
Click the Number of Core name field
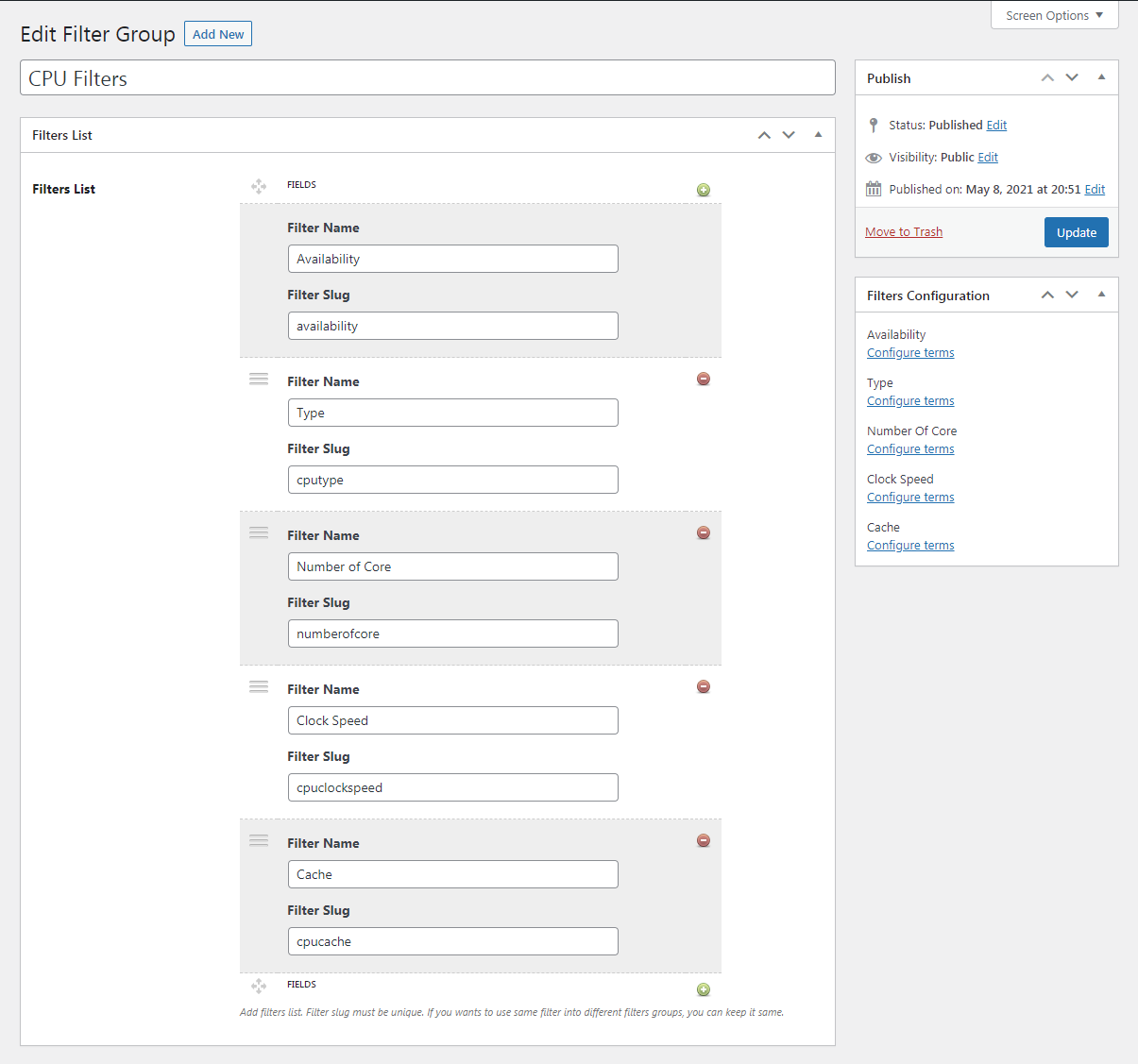[453, 566]
